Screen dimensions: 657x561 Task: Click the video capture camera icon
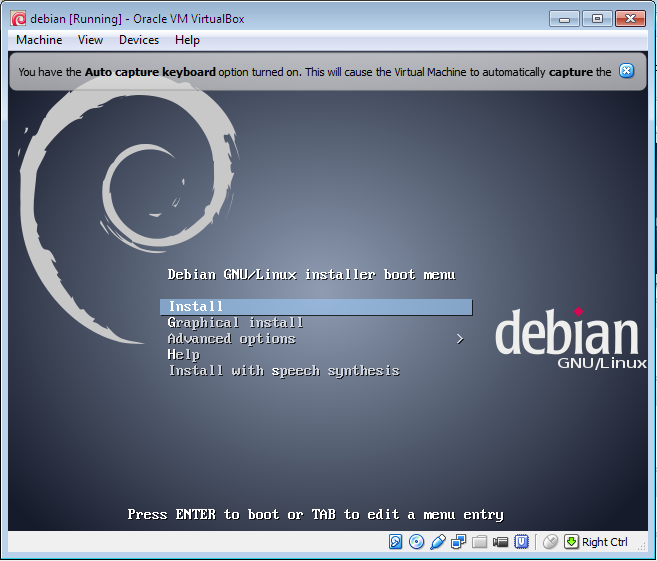[x=500, y=542]
